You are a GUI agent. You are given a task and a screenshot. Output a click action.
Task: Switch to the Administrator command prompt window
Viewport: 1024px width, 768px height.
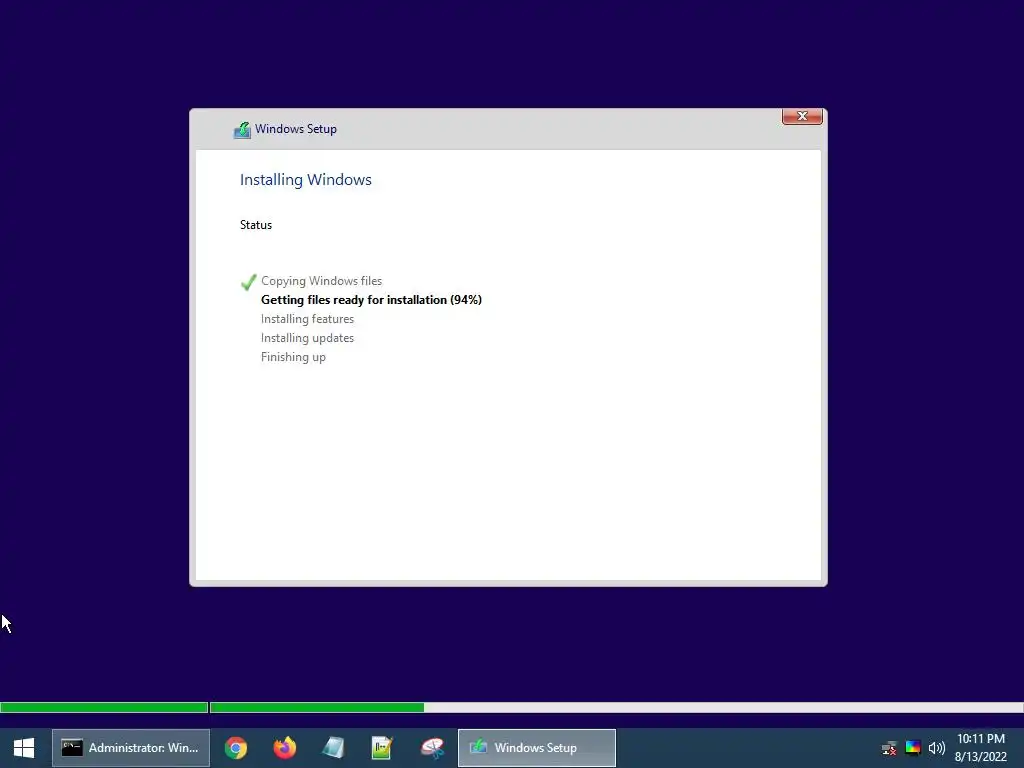(x=131, y=748)
